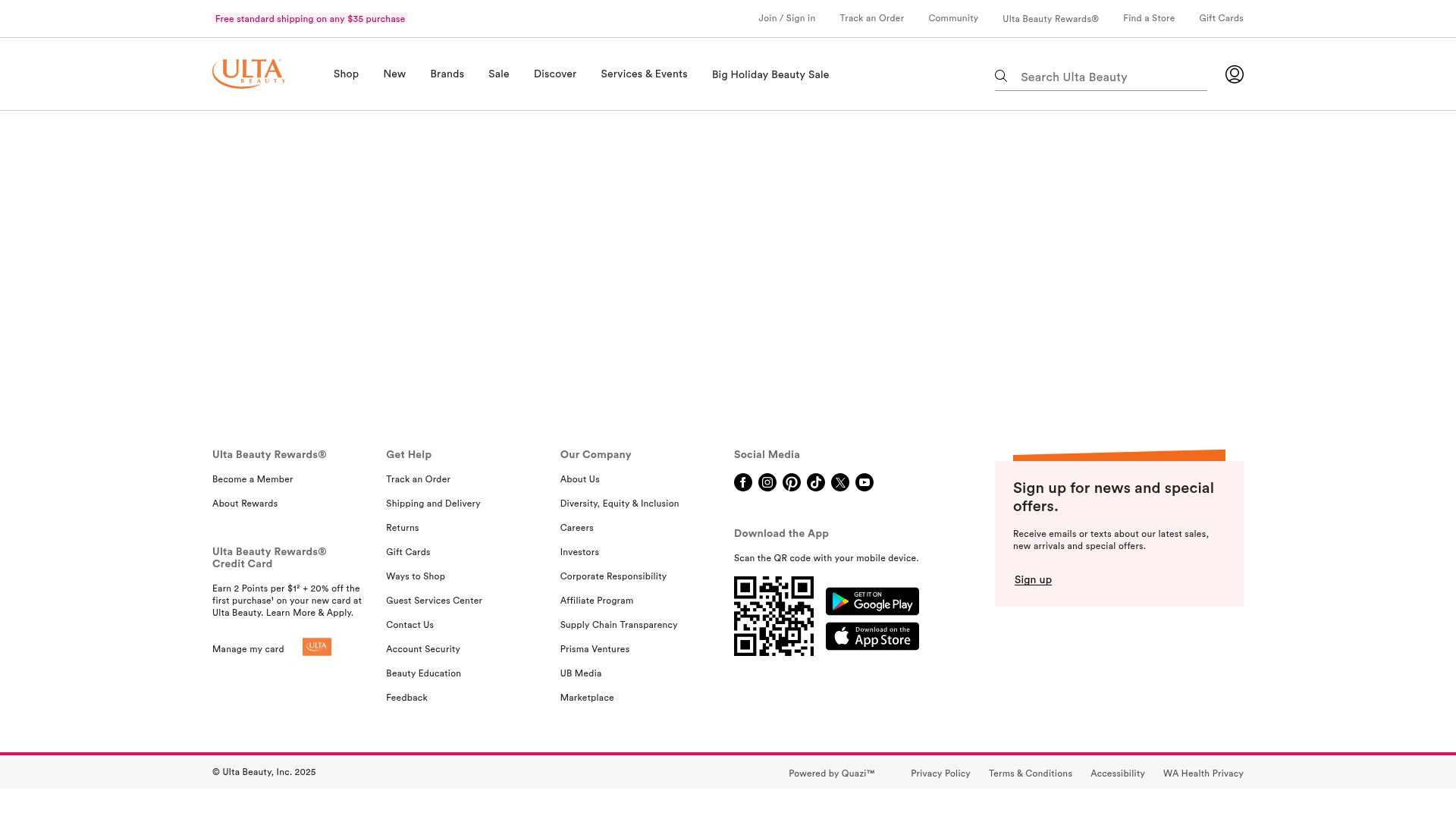
Task: Open Account Security
Action: [x=423, y=649]
